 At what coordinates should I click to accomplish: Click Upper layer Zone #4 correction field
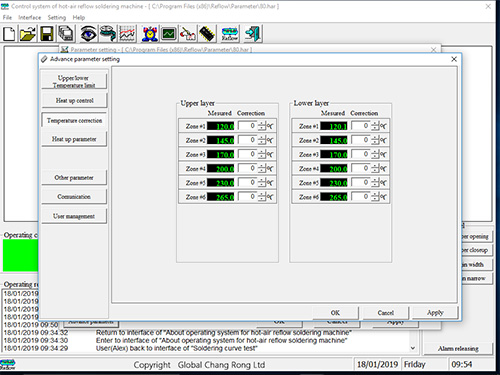pos(248,168)
